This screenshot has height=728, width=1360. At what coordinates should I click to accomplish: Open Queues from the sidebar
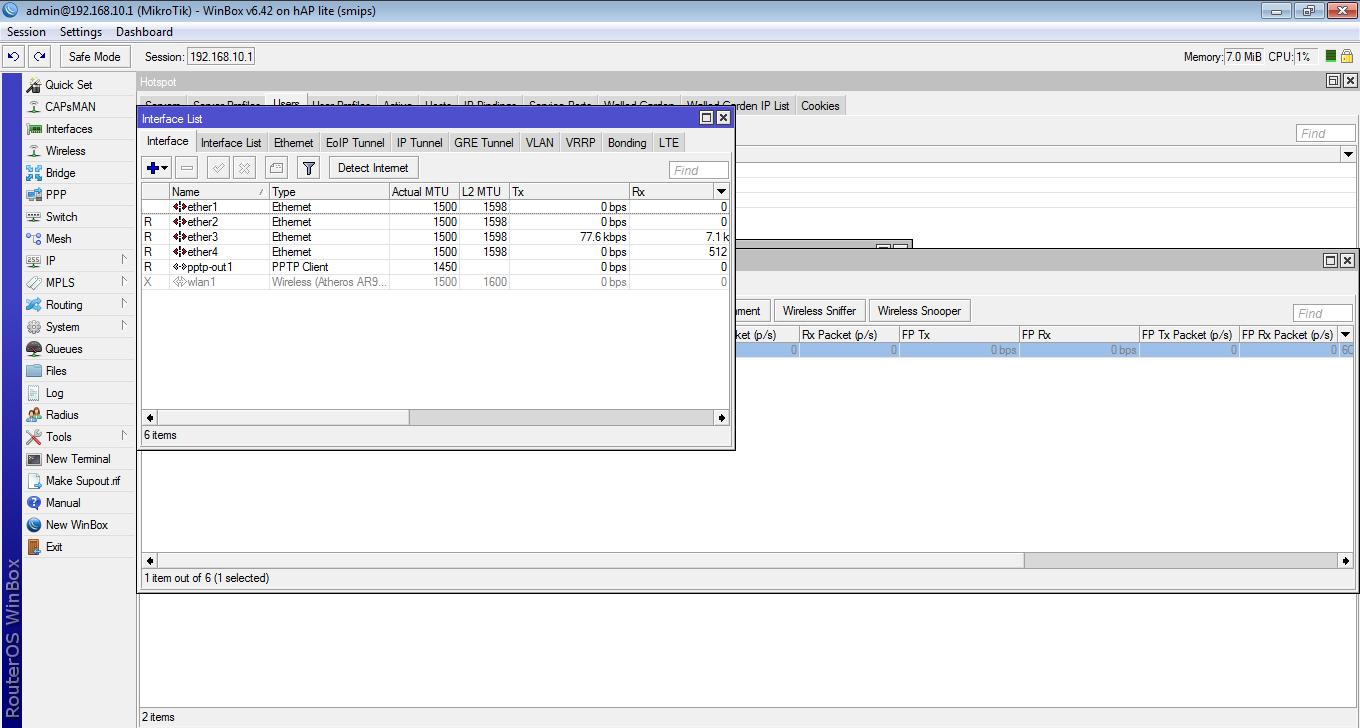[x=64, y=349]
